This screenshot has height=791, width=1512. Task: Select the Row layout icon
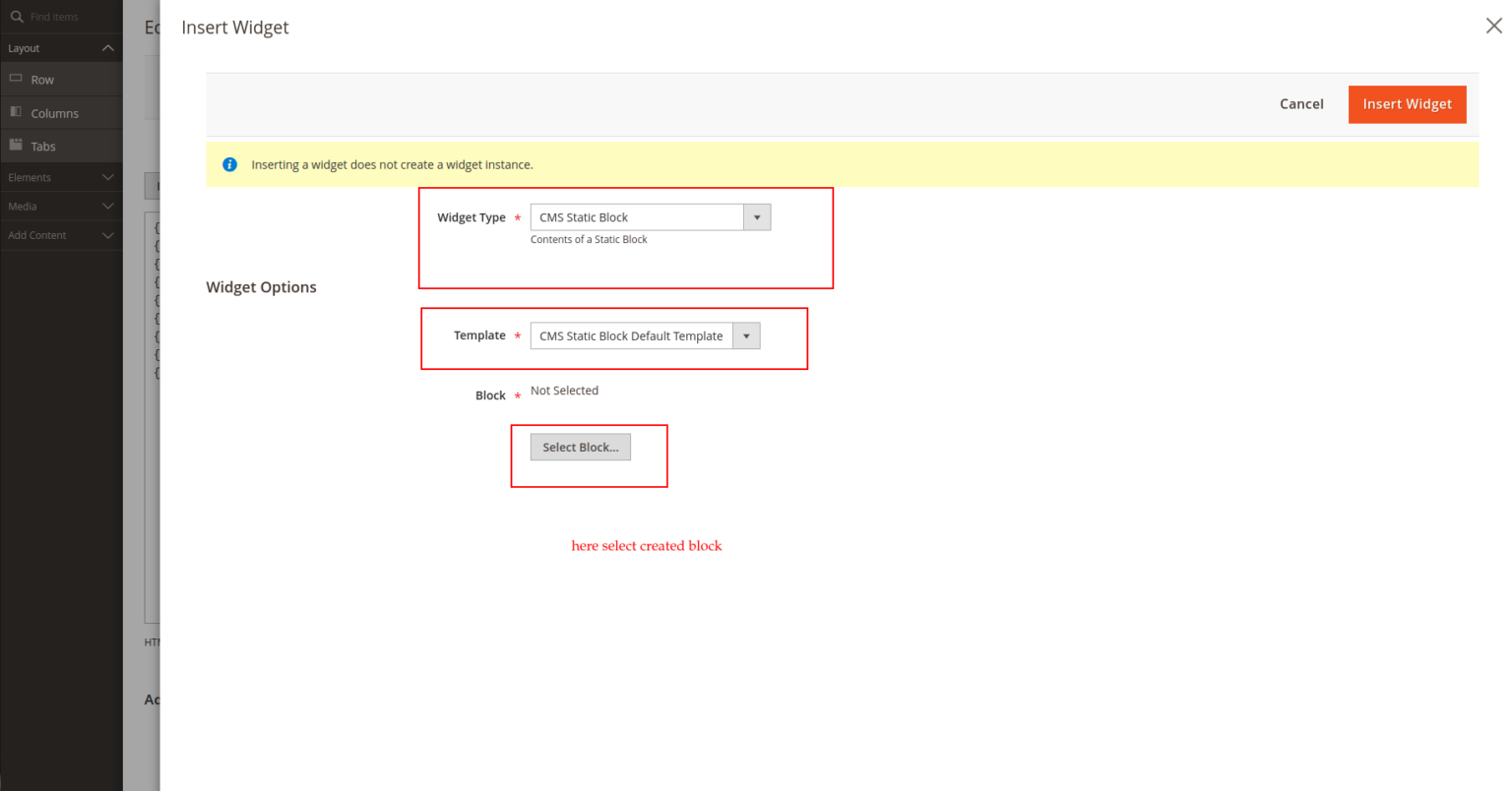click(16, 79)
